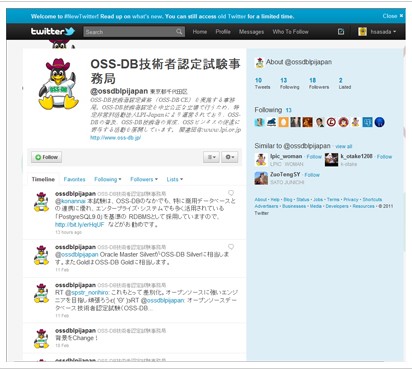The image size is (412, 369).
Task: Open the penguin avatar in Following list
Action: tap(355, 122)
